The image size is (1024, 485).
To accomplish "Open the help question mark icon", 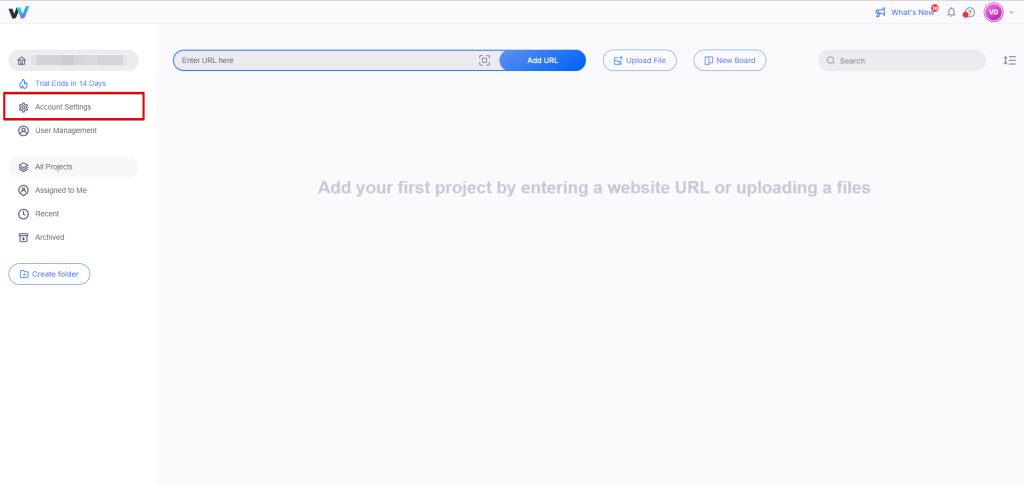I will tap(969, 12).
